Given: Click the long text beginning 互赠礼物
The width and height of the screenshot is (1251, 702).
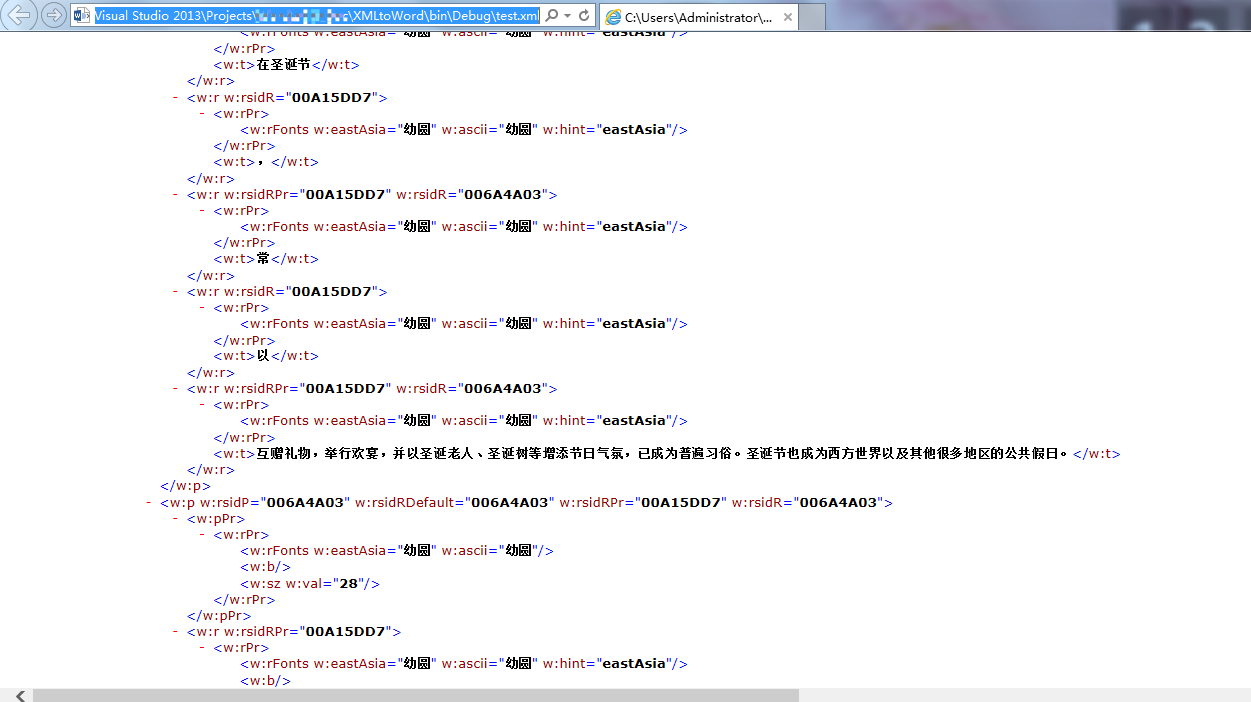Looking at the screenshot, I should tap(663, 453).
